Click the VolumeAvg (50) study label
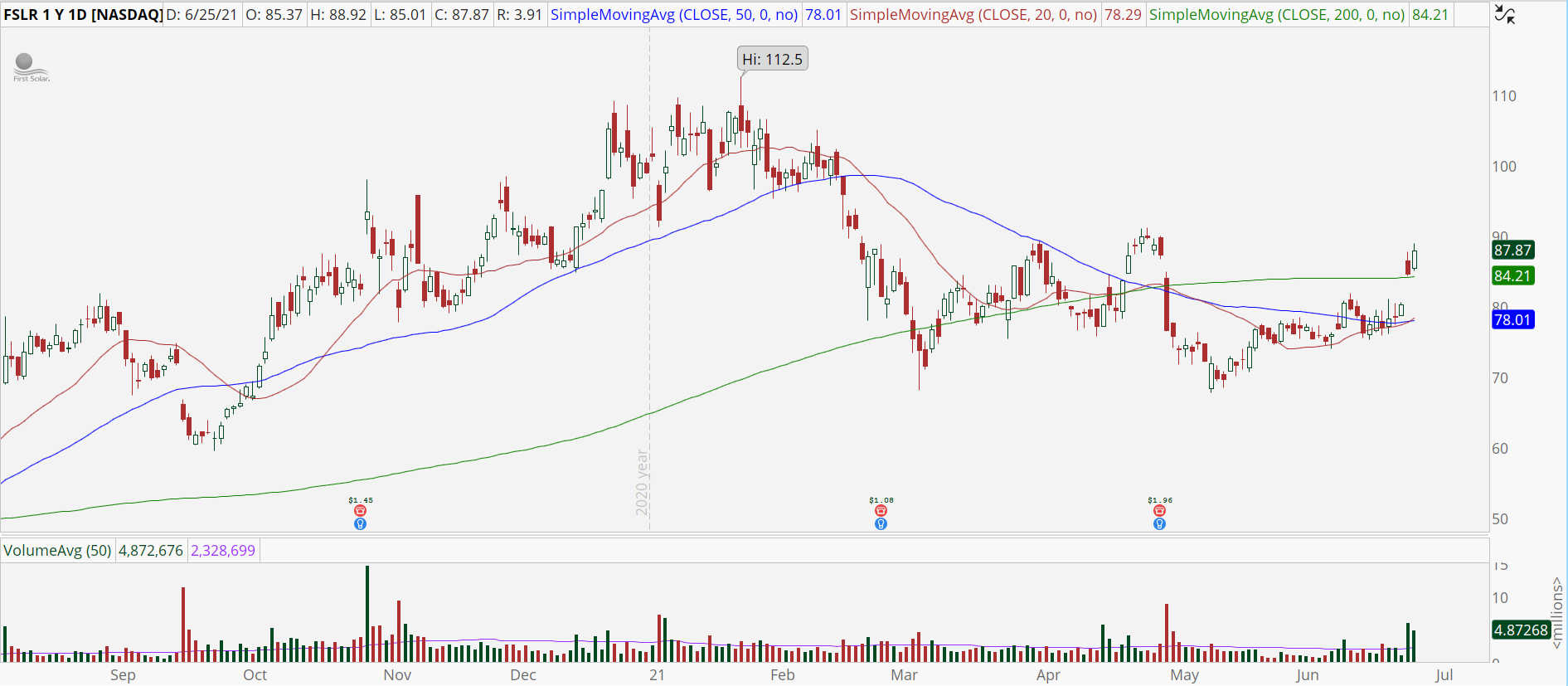 click(x=57, y=551)
